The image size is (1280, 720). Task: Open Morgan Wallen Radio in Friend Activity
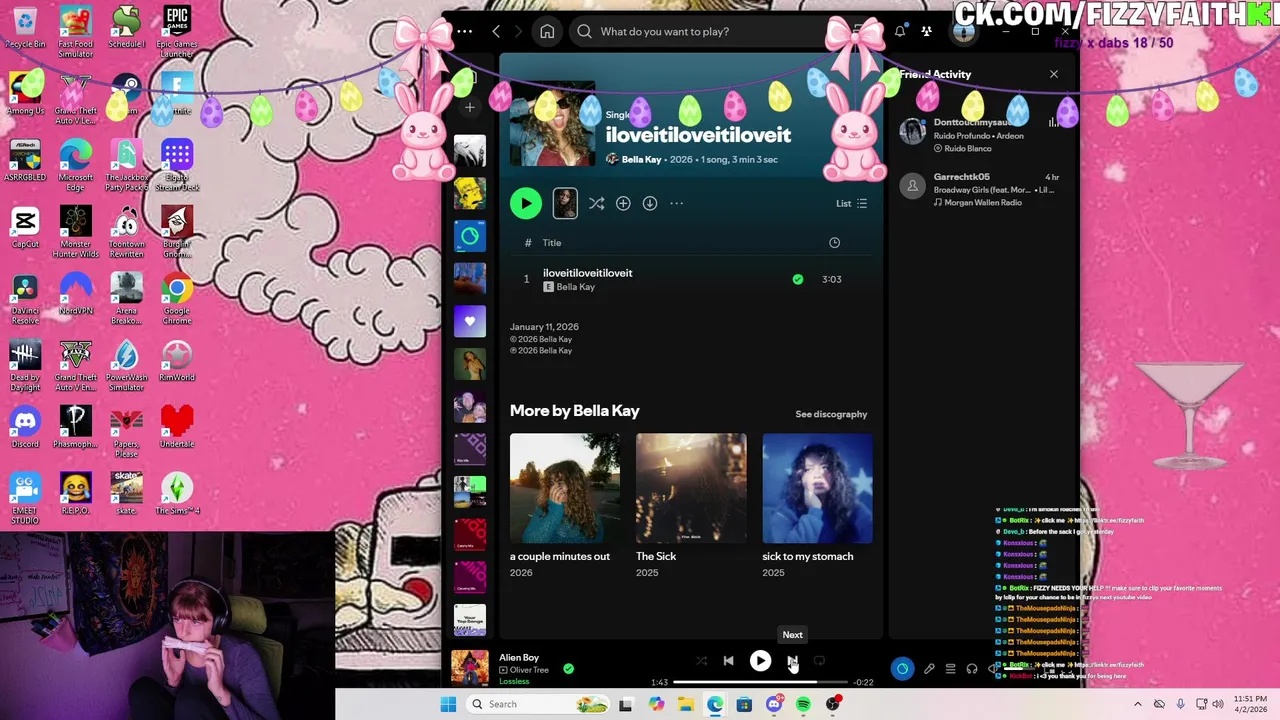point(983,202)
